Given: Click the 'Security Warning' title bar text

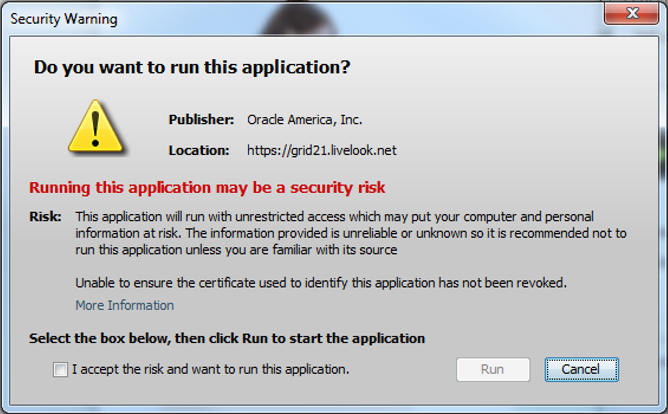Looking at the screenshot, I should [64, 19].
